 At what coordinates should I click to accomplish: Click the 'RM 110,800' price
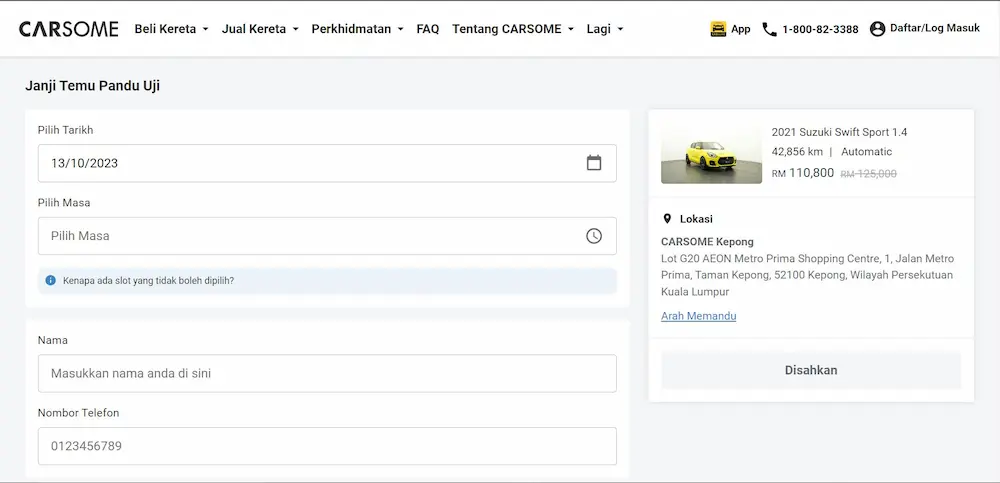(802, 173)
